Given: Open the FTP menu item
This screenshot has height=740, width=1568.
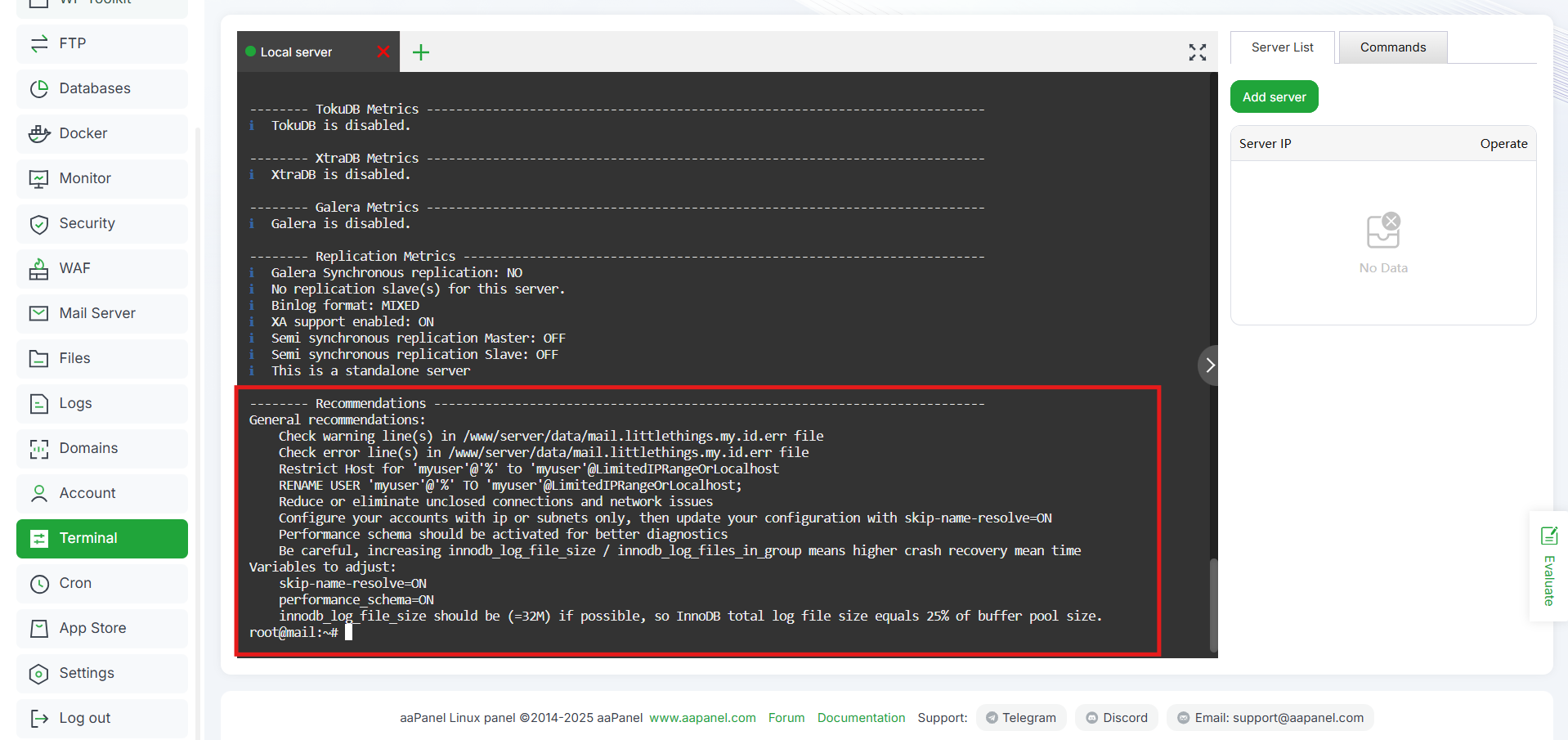Looking at the screenshot, I should pos(102,43).
